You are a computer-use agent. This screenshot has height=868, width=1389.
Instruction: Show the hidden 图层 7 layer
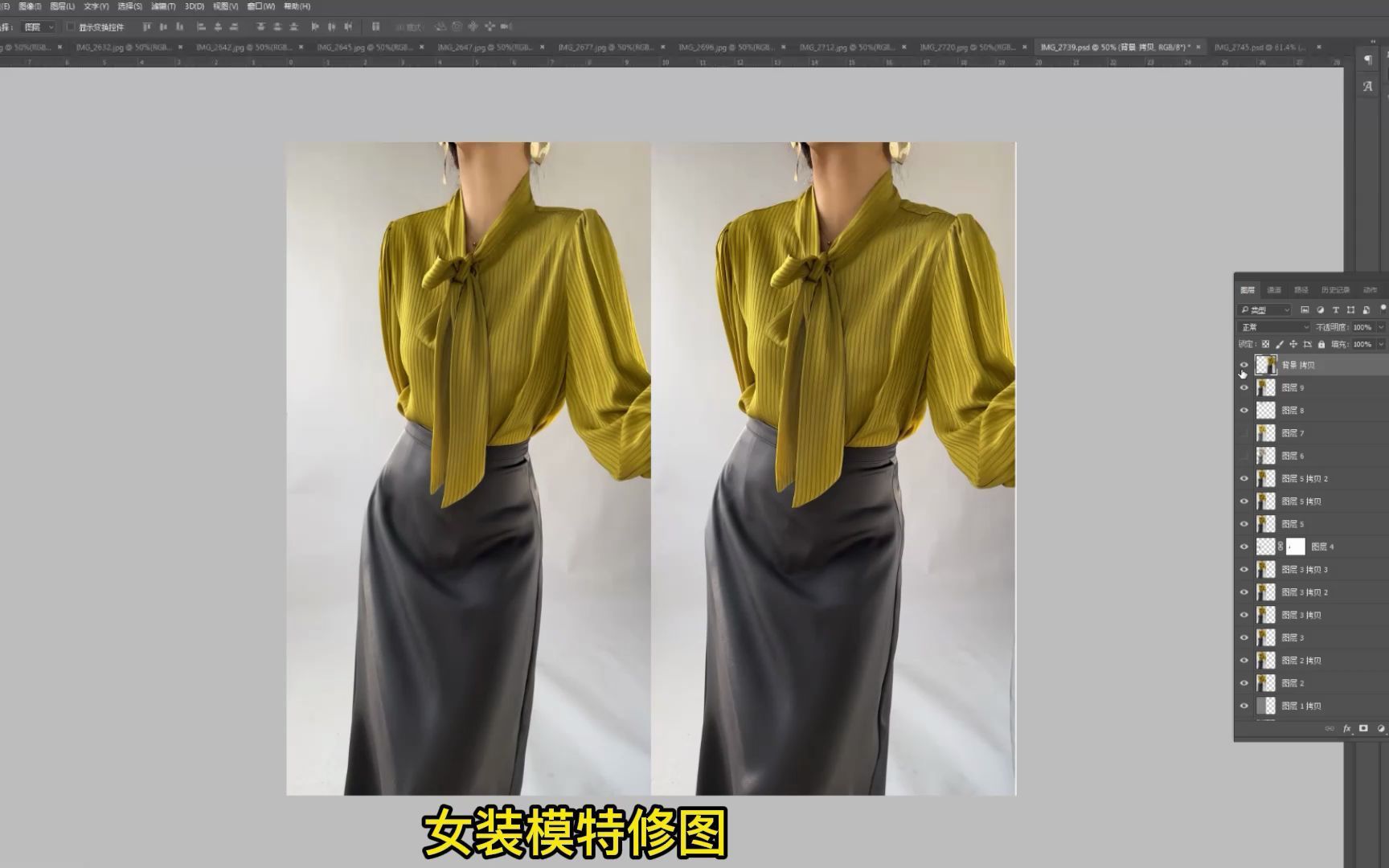[1244, 432]
